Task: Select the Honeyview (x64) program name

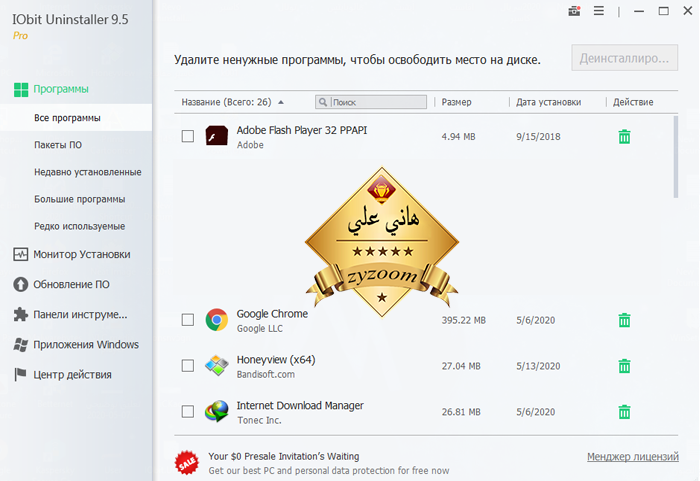Action: [x=276, y=360]
